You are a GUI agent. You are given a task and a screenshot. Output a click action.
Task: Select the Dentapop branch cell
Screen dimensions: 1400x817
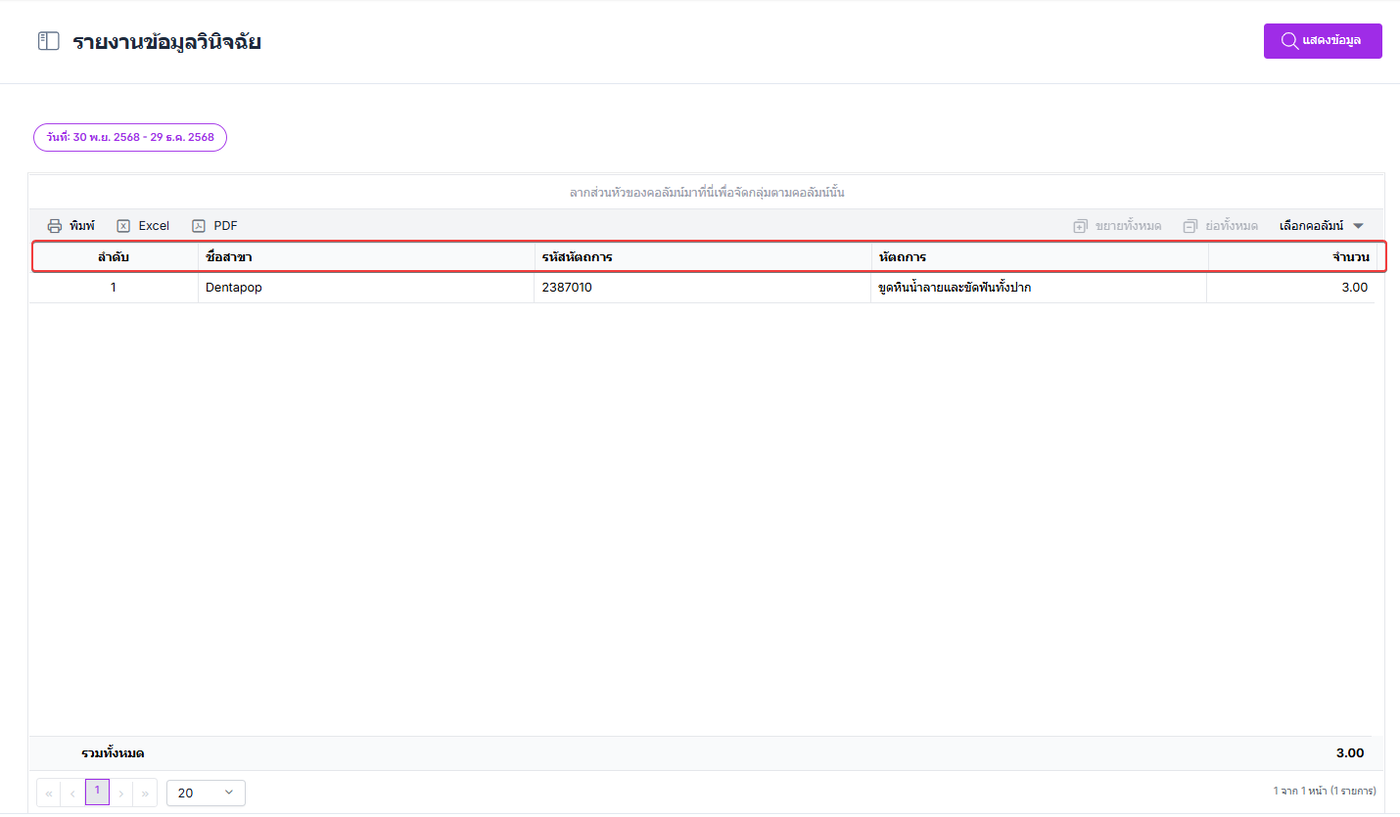coord(366,288)
